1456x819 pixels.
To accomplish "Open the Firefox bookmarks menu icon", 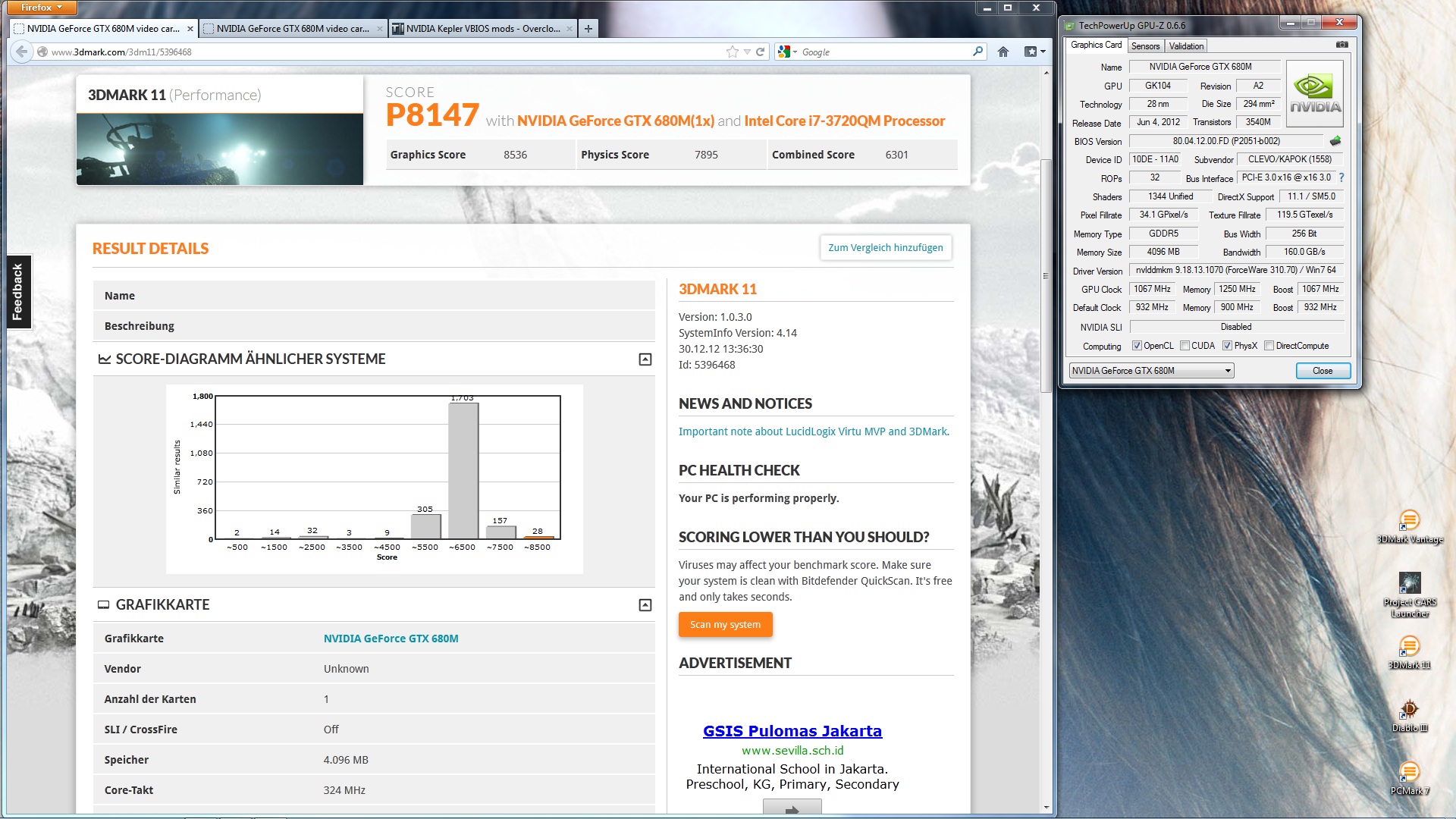I will click(x=1034, y=52).
